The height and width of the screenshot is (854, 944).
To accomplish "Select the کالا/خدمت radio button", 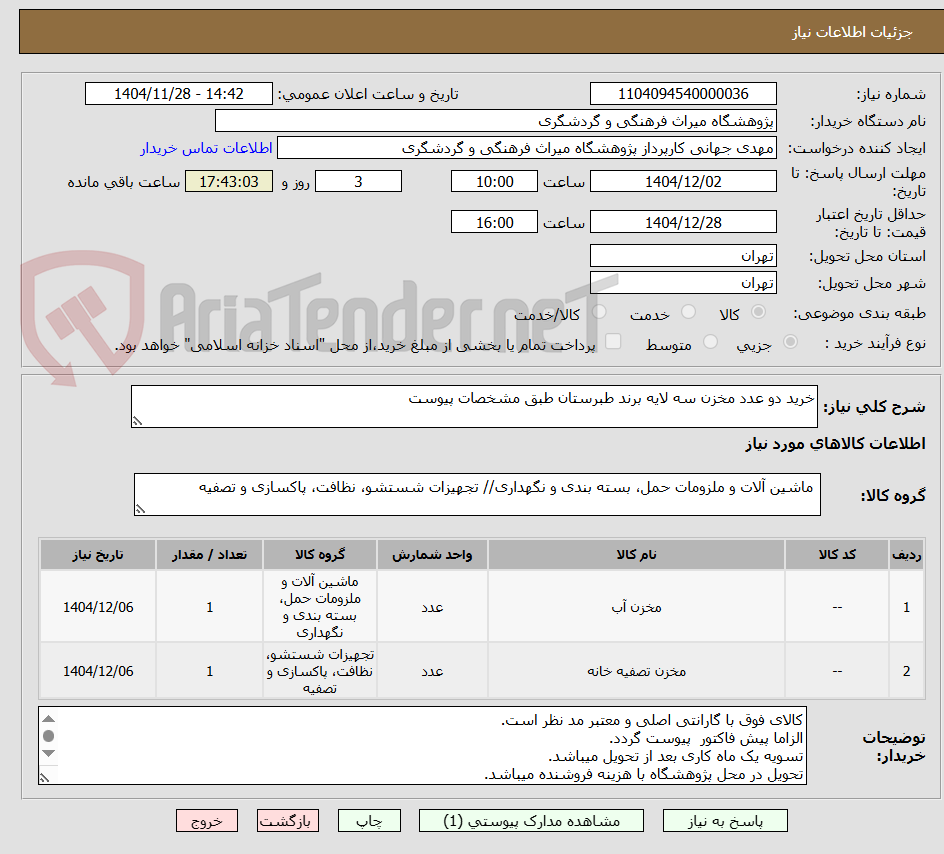I will tap(599, 312).
